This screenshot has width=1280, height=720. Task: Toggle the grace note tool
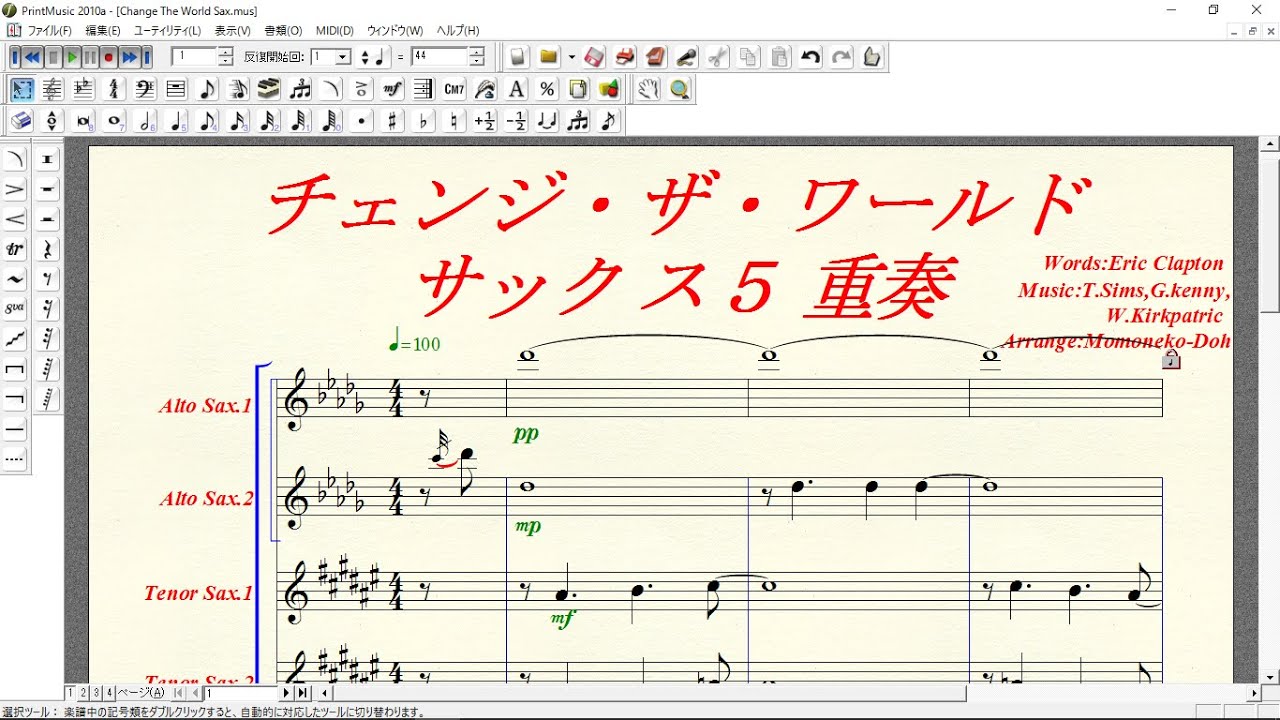coord(609,121)
